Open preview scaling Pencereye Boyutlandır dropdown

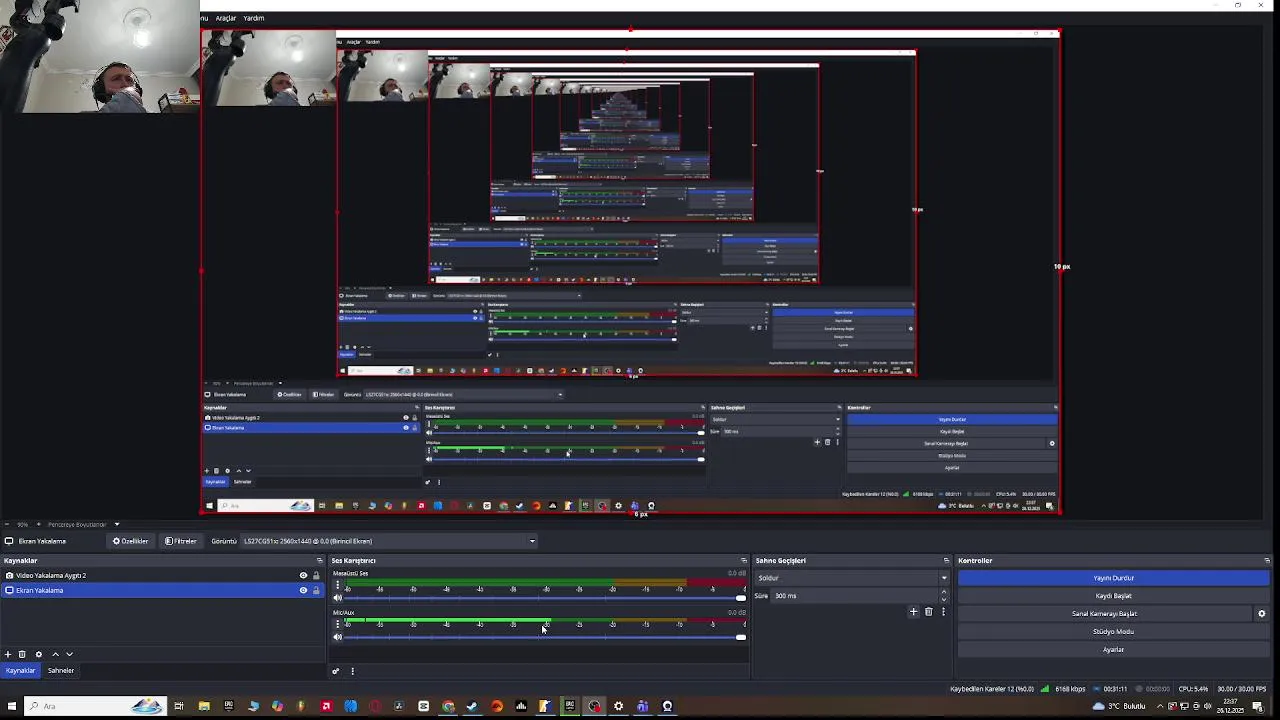point(83,524)
